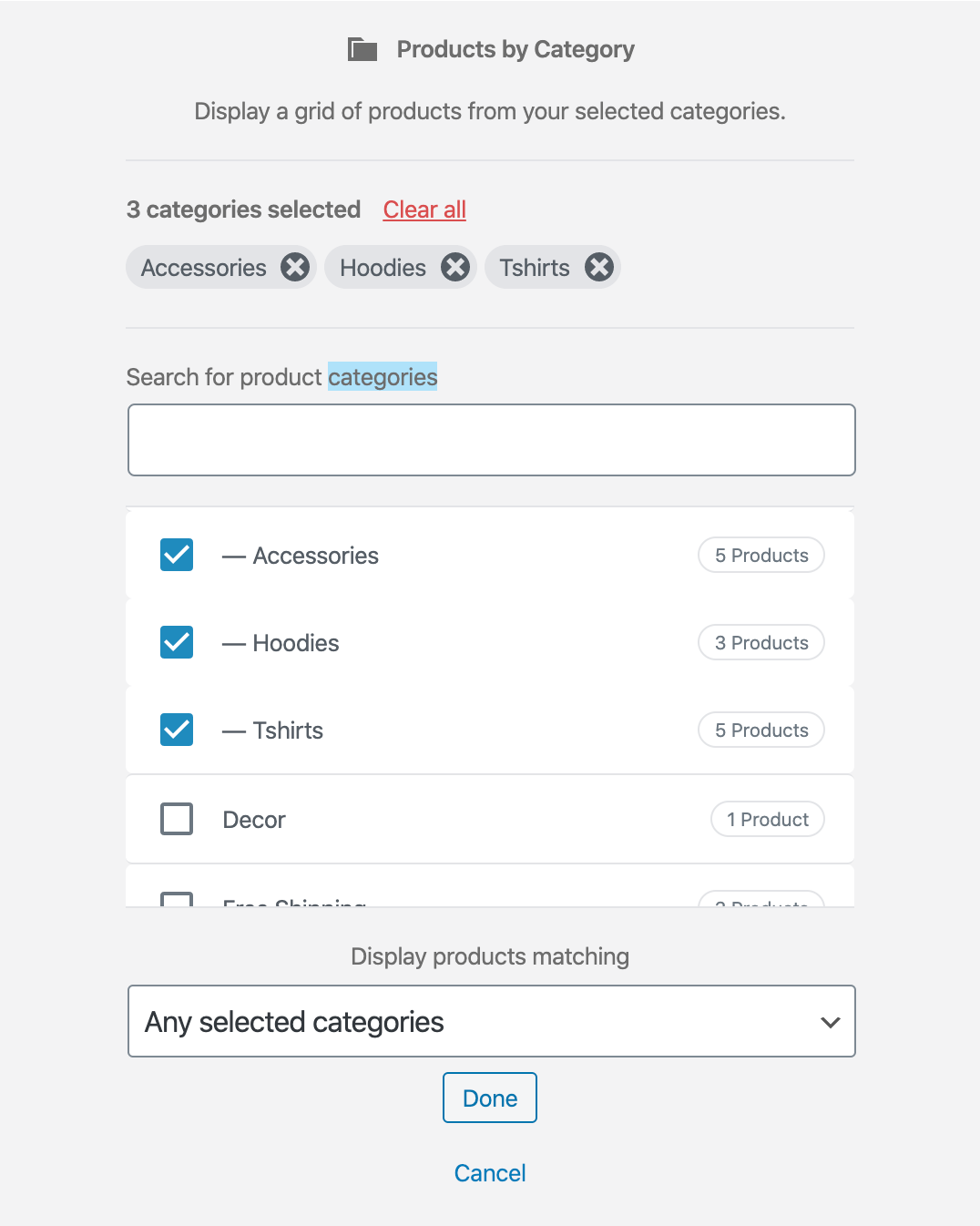Image resolution: width=980 pixels, height=1226 pixels.
Task: Uncheck the Accessories category checkbox
Action: click(x=177, y=555)
